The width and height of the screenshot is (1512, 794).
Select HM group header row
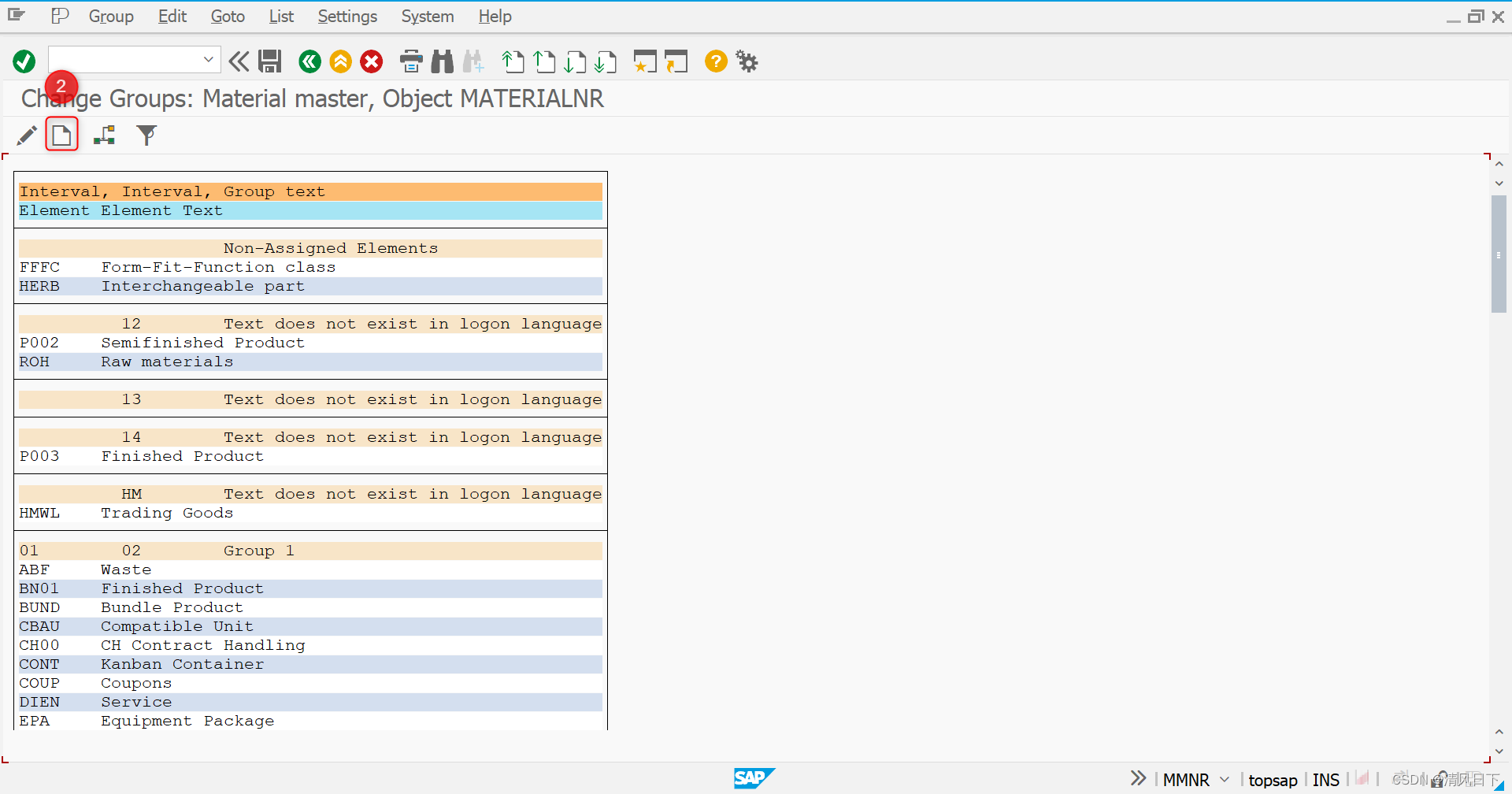pyautogui.click(x=310, y=494)
